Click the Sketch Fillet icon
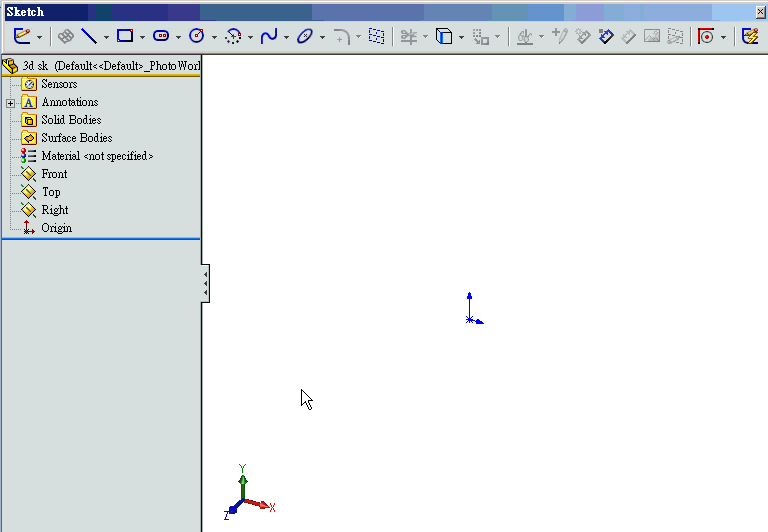Screen dimensions: 768x532 click(341, 36)
